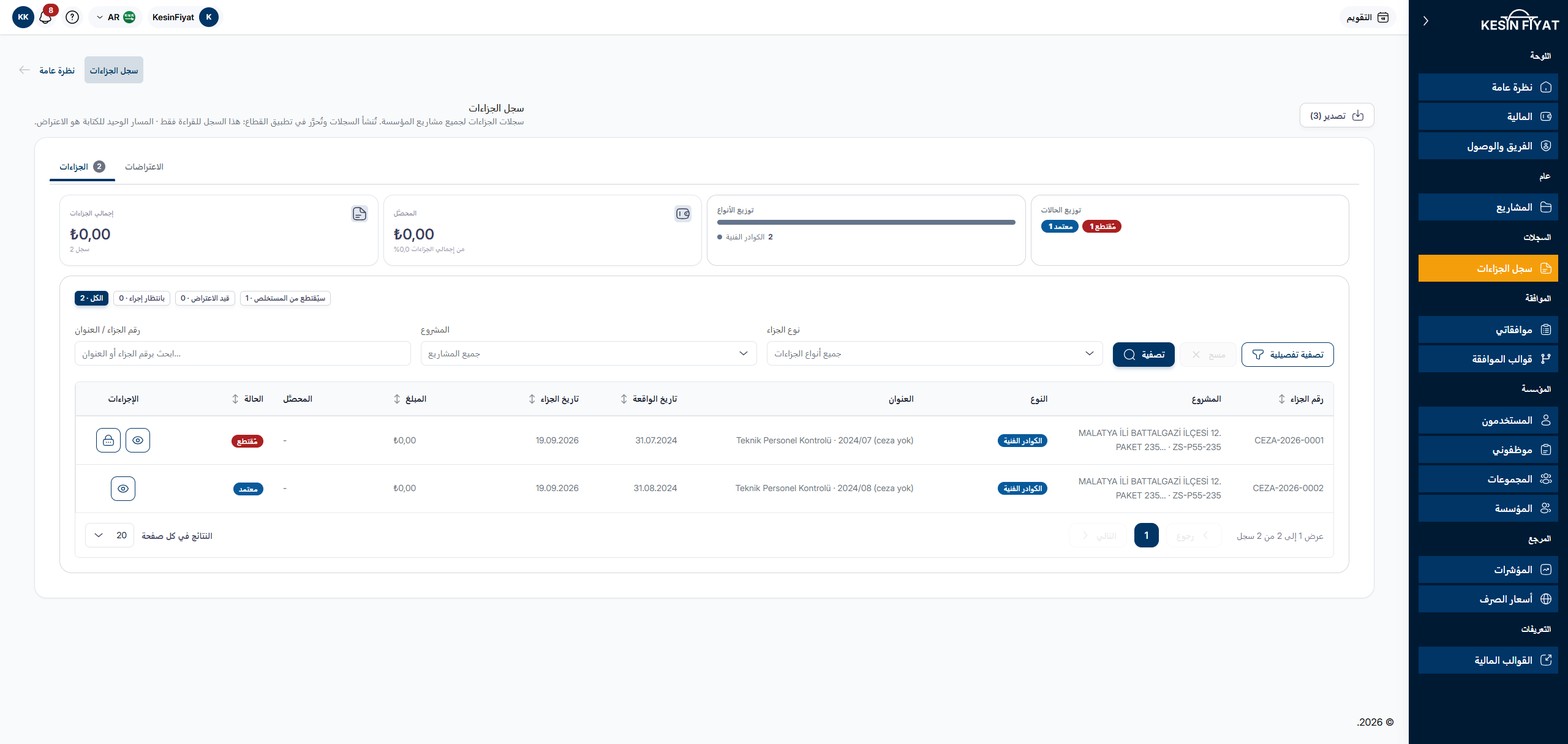
Task: Click the dark تصفية button with magnifier
Action: 1143,354
